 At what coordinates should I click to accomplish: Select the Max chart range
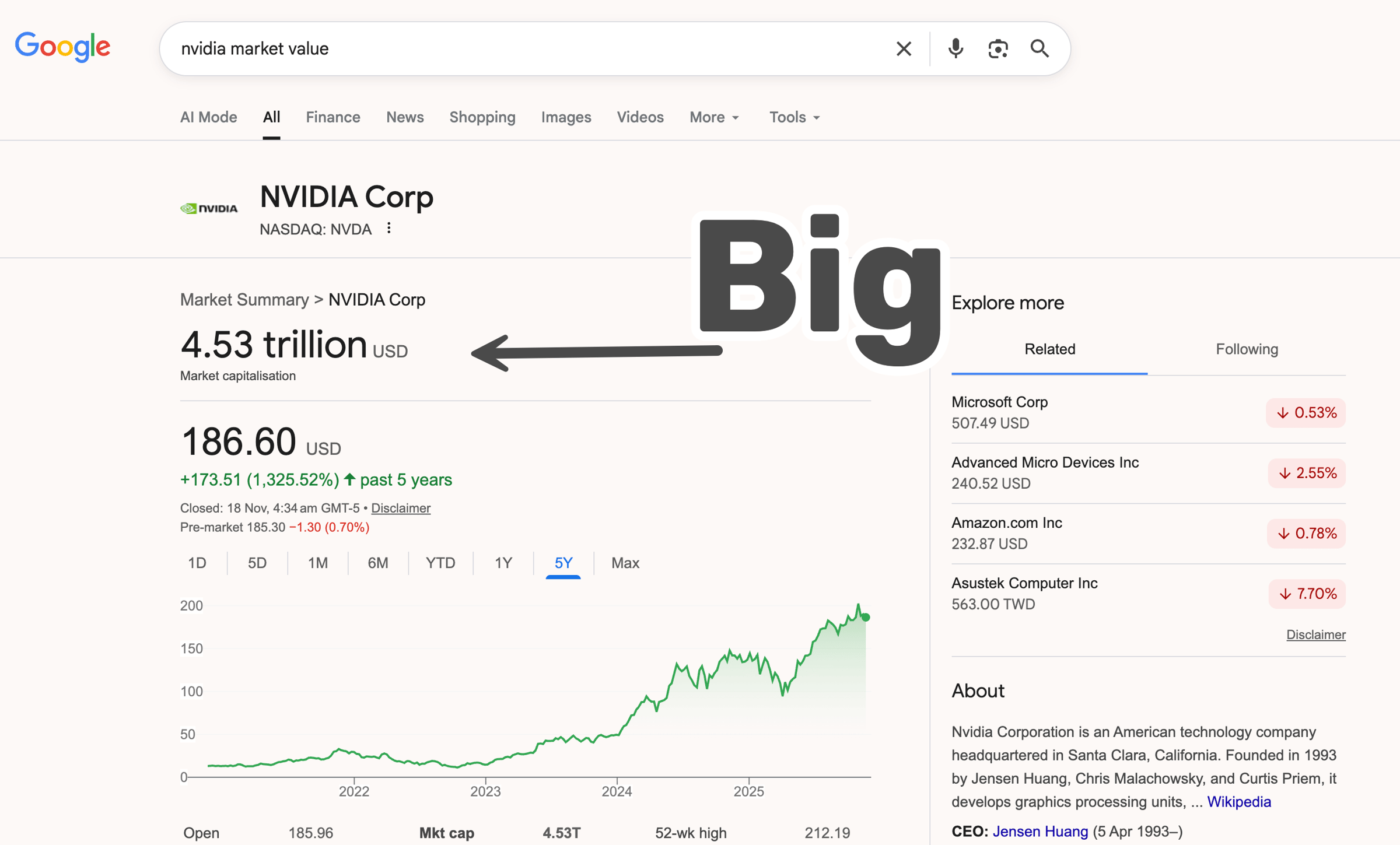point(625,563)
